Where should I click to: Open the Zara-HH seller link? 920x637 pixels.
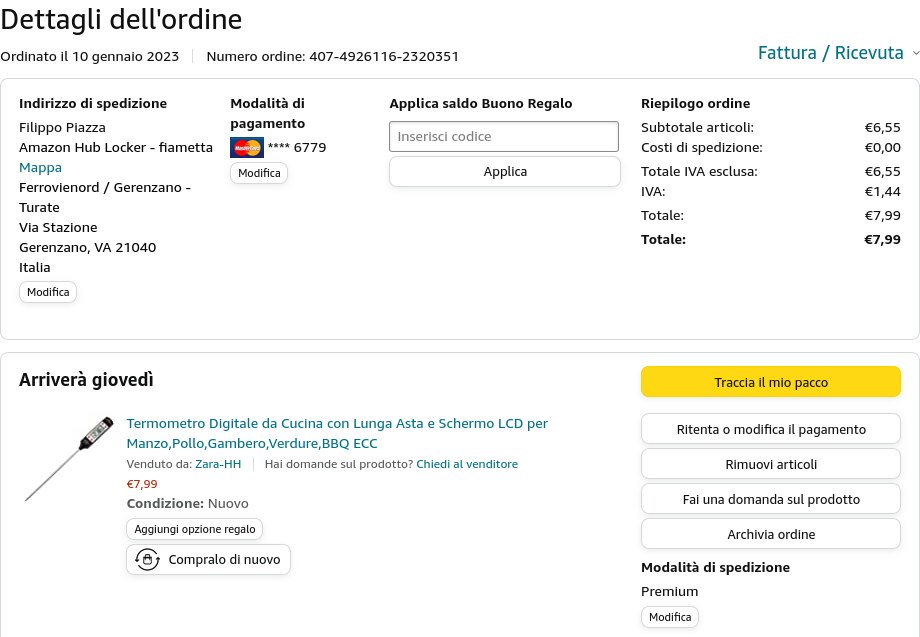coord(218,464)
